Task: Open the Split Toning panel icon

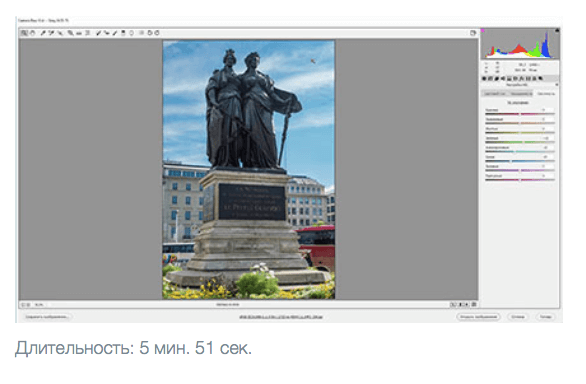Action: (509, 78)
